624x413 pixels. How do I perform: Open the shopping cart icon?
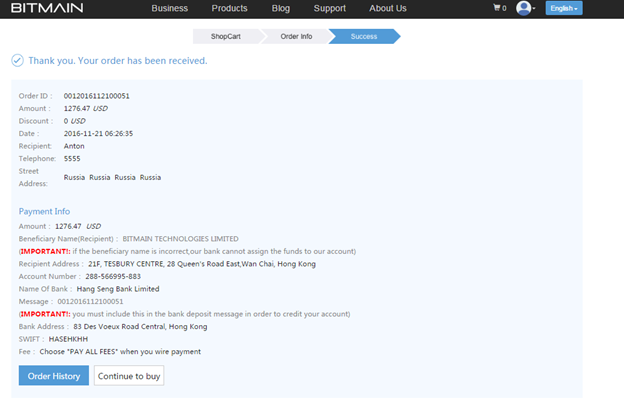[498, 8]
